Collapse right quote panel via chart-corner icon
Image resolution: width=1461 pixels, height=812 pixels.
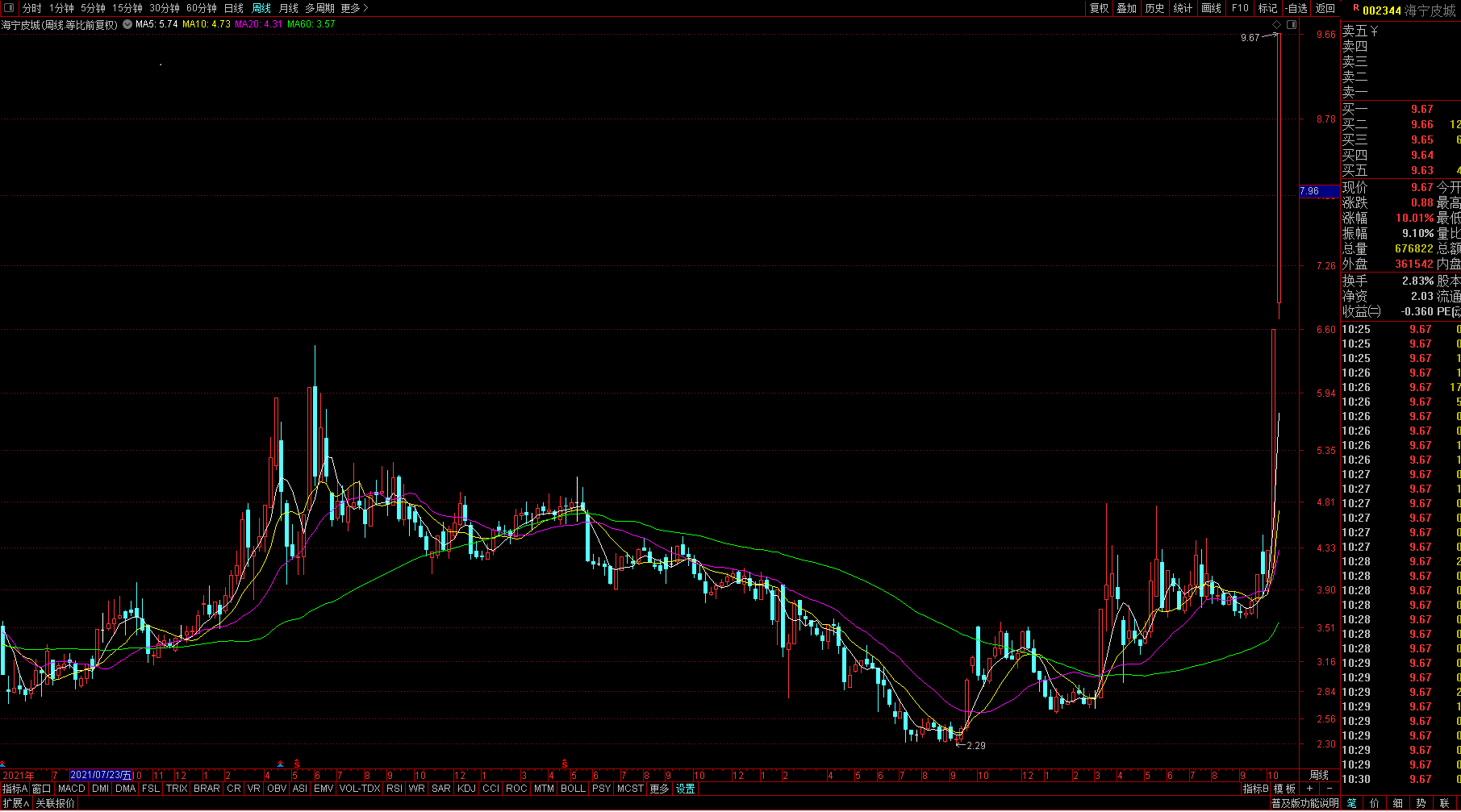tap(1292, 25)
